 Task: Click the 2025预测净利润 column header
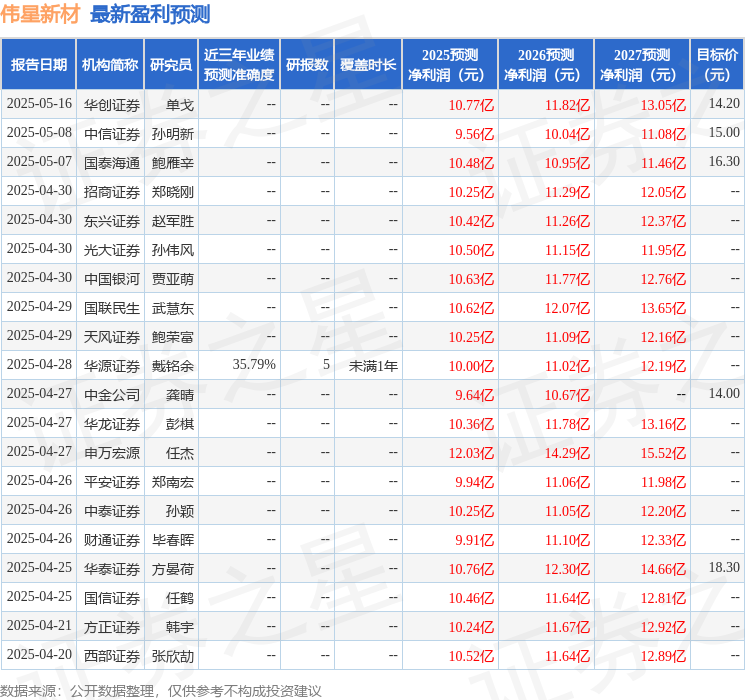click(x=450, y=65)
